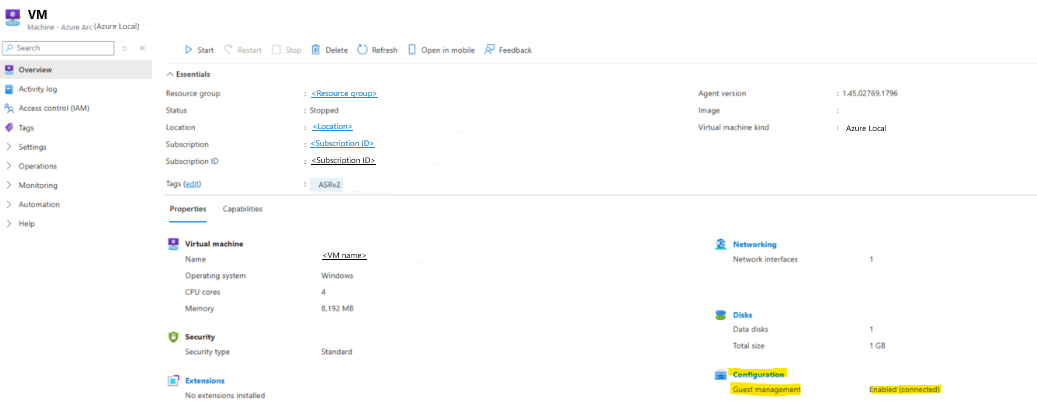Open the Disks link

tap(743, 315)
